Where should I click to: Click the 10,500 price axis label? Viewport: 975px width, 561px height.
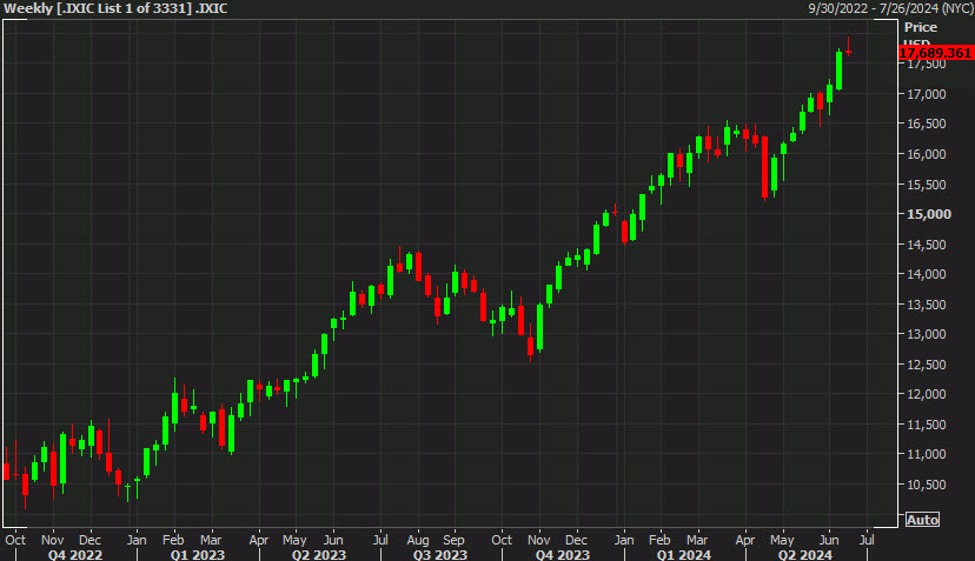coord(926,484)
